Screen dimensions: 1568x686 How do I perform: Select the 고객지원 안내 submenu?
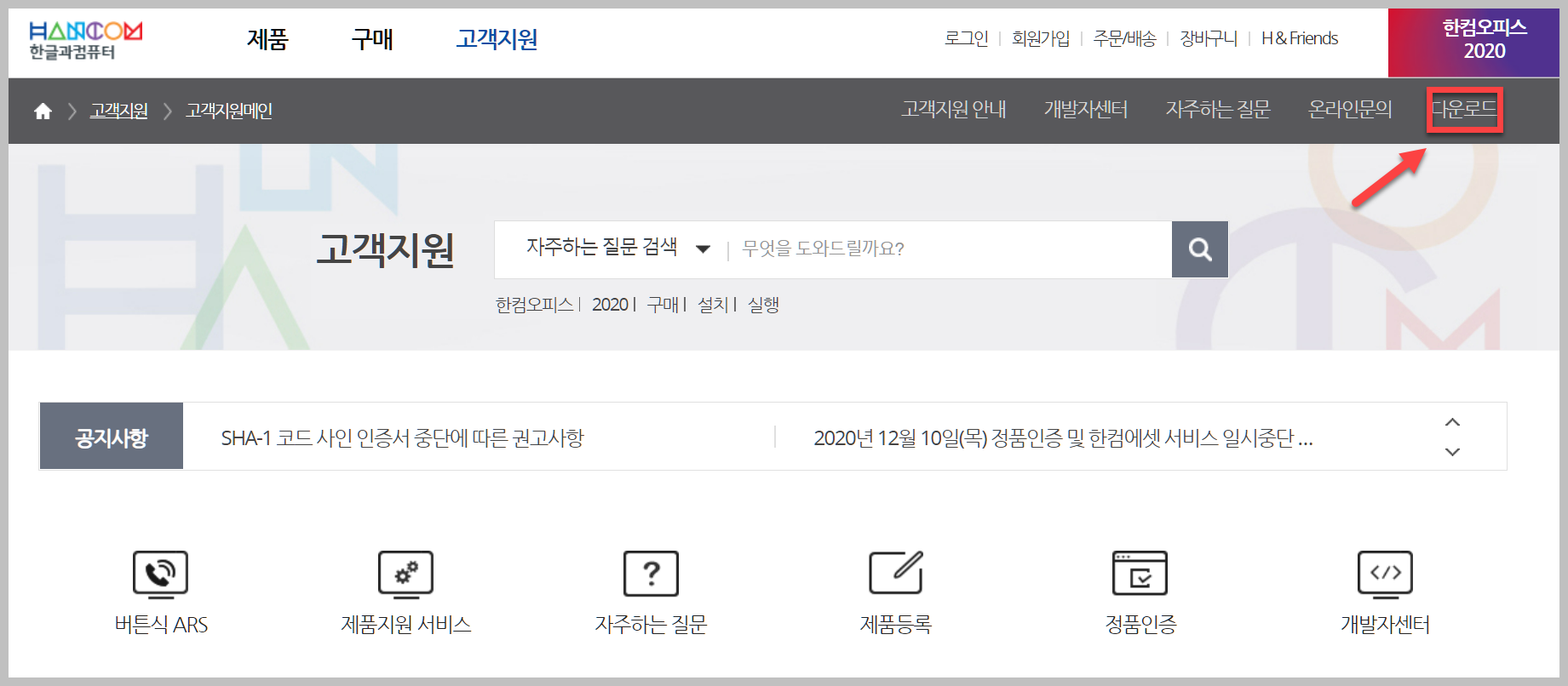[x=954, y=109]
